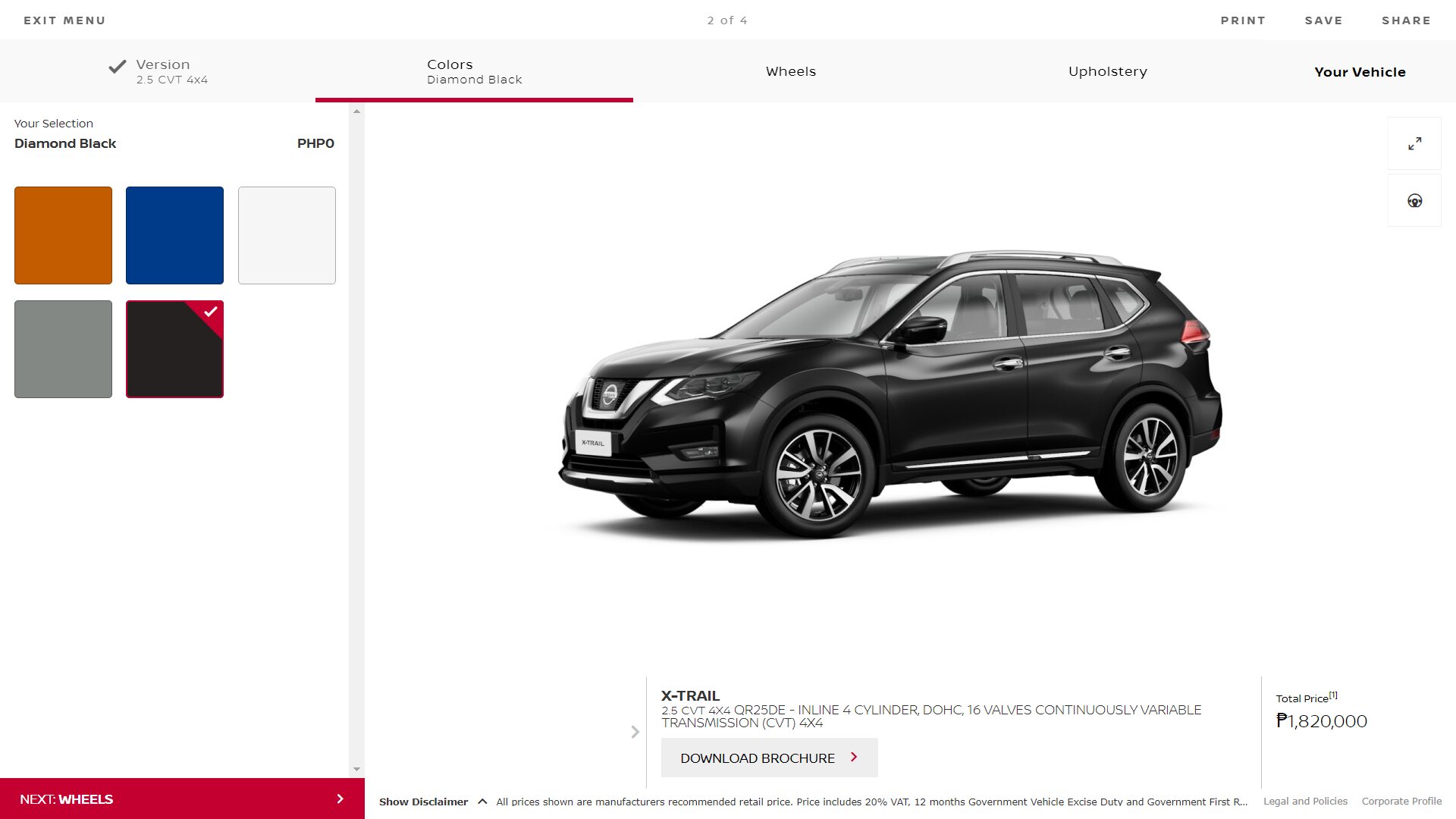Select the gray color swatch
Screen dimensions: 1456x819
pyautogui.click(x=63, y=349)
